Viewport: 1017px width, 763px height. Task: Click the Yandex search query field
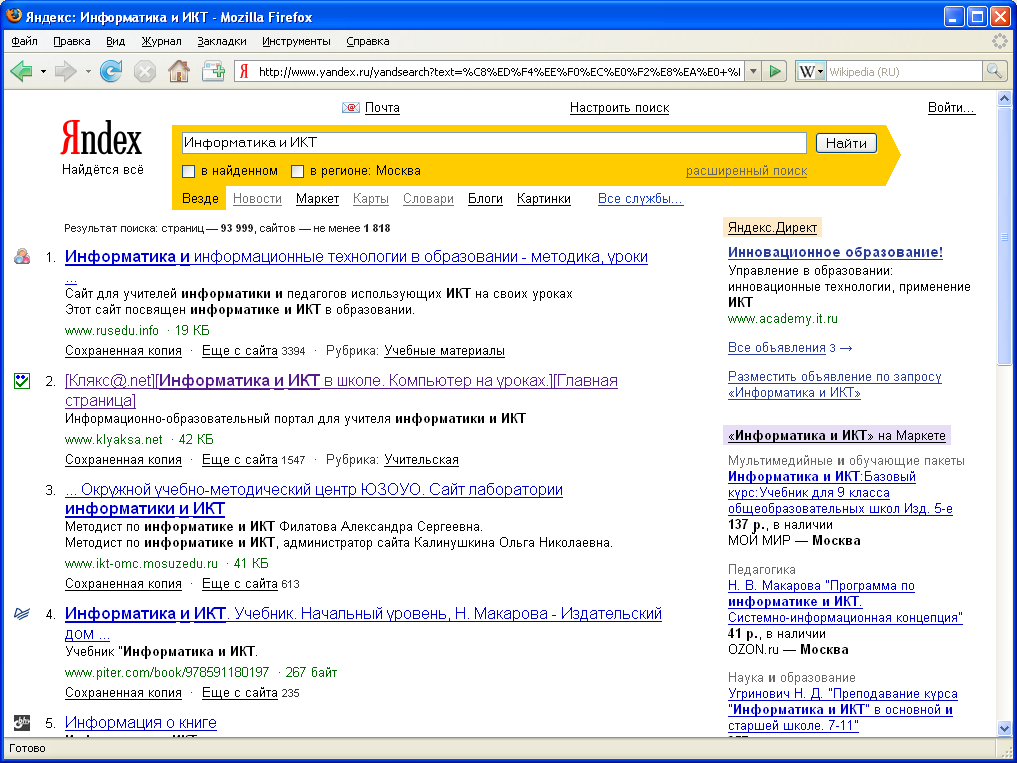point(494,143)
